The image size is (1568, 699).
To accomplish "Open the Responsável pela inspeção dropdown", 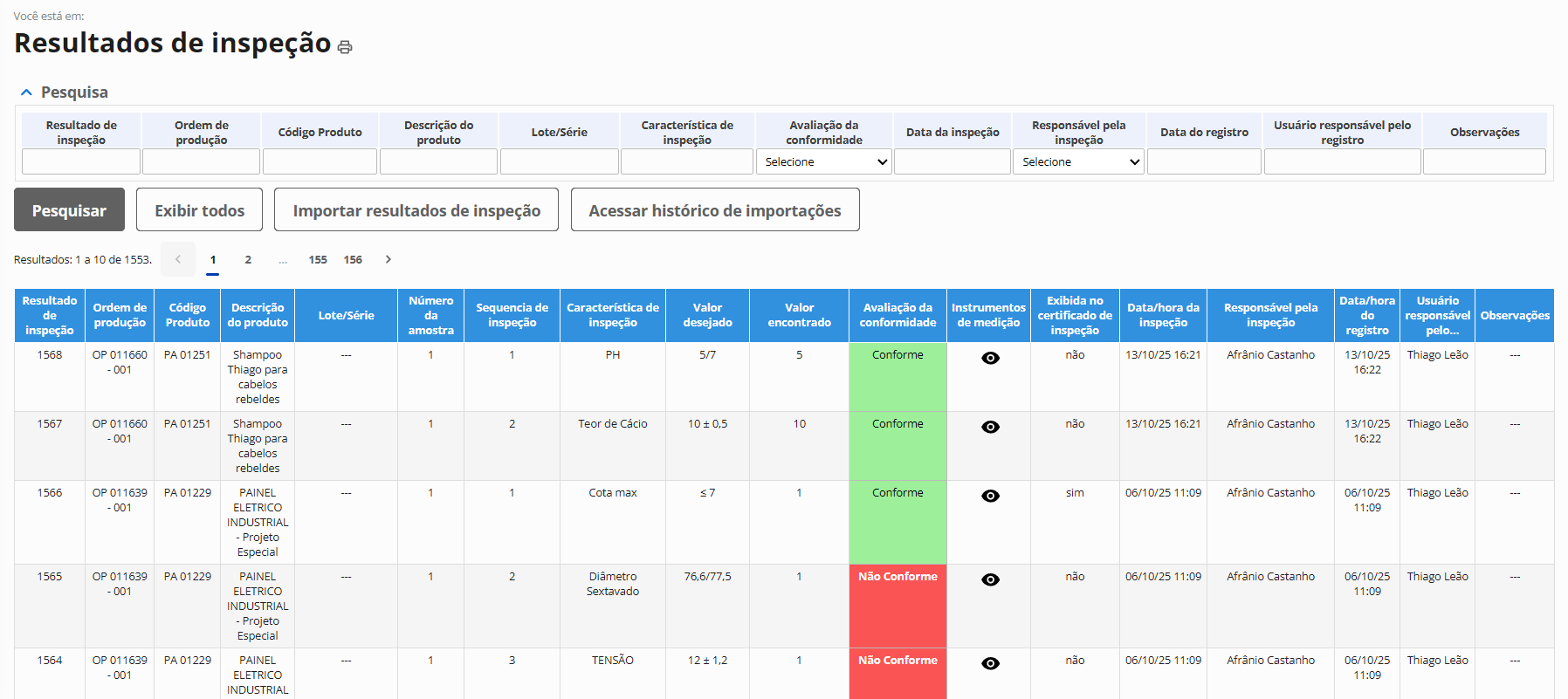I will pos(1078,161).
